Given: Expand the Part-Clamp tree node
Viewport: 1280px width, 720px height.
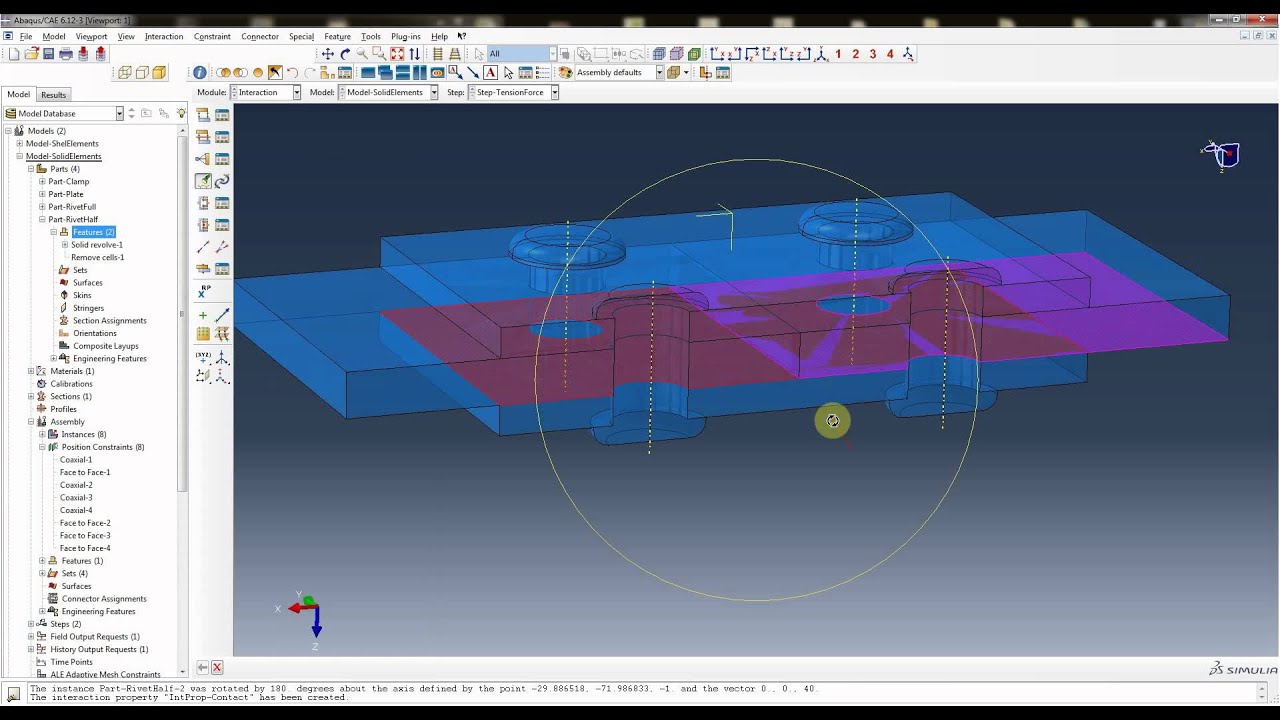Looking at the screenshot, I should 42,182.
